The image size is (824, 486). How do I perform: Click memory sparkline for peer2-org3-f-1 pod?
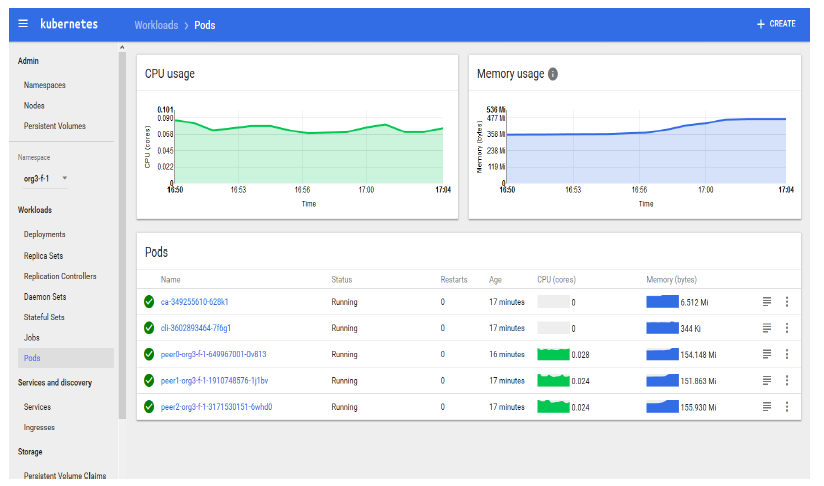pyautogui.click(x=662, y=407)
